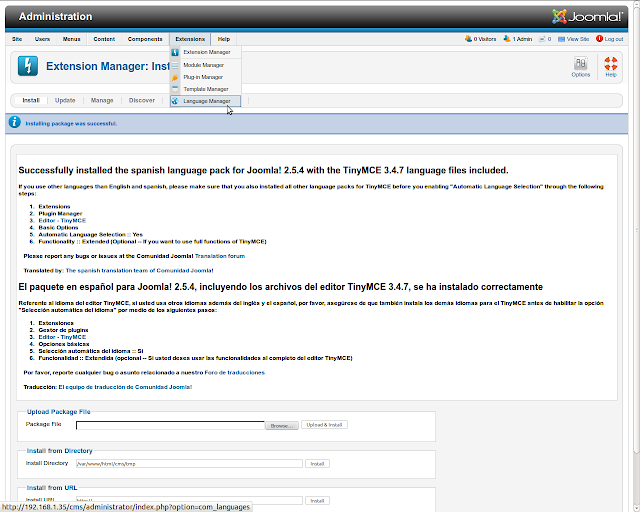The width and height of the screenshot is (640, 512).
Task: Open the Site menu
Action: pyautogui.click(x=17, y=39)
